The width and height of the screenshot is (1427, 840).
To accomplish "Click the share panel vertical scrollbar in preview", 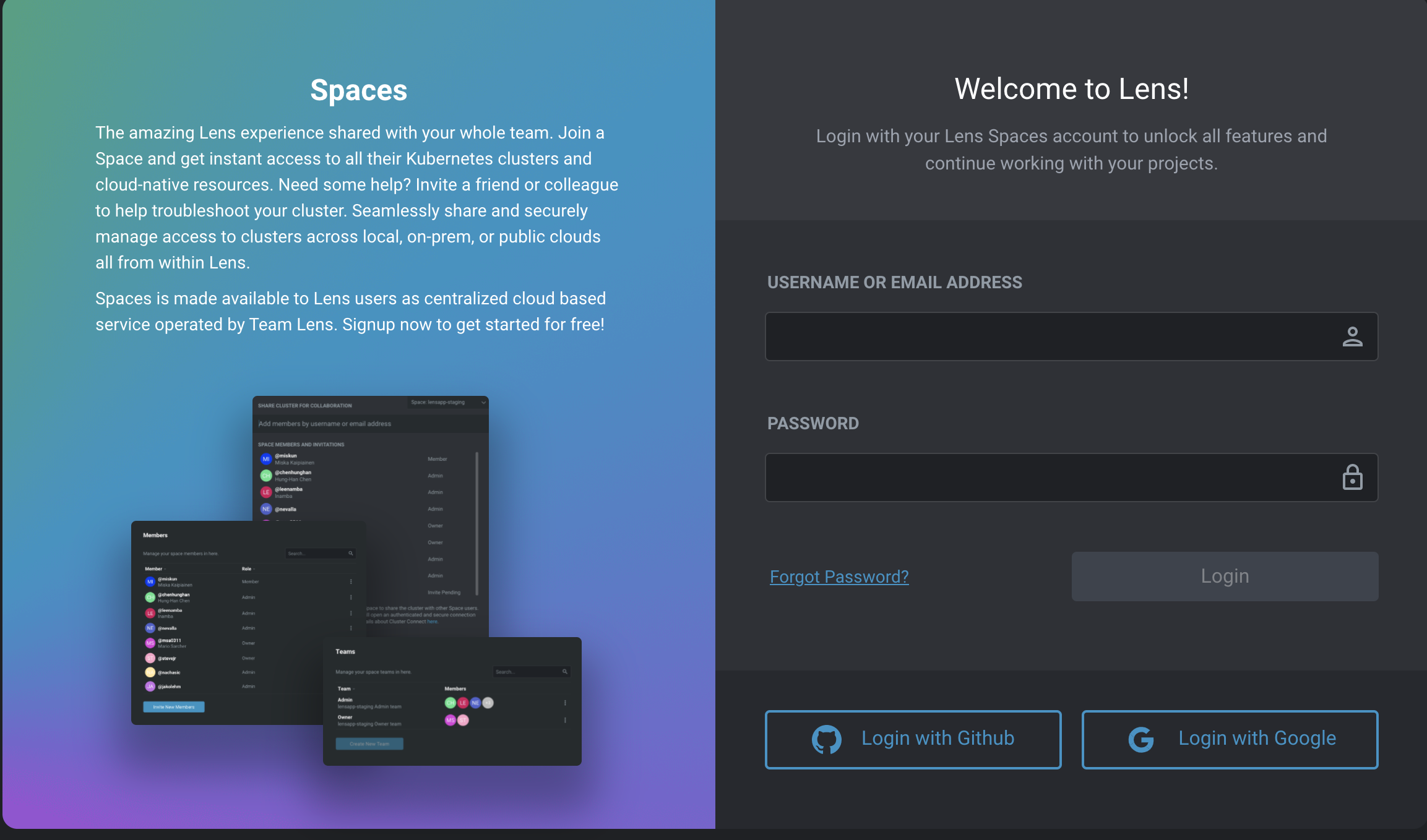I will [x=476, y=523].
